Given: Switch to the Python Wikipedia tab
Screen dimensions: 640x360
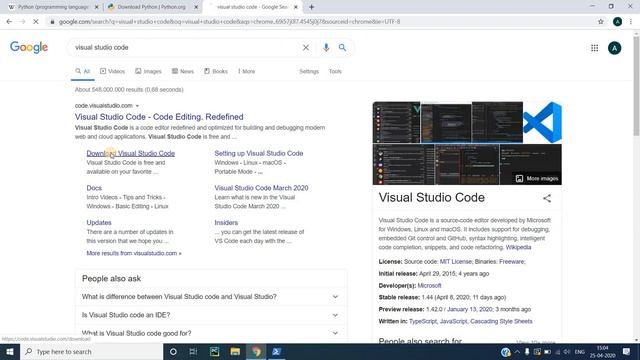Looking at the screenshot, I should click(53, 7).
